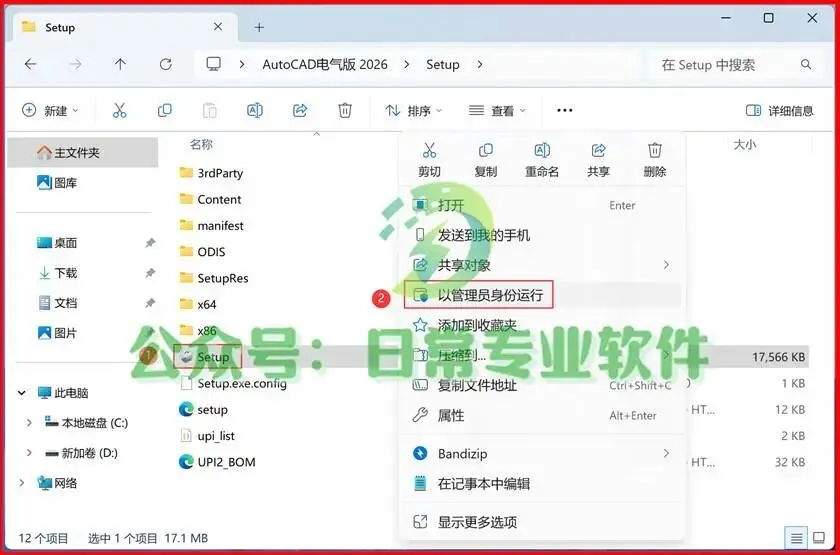Choose 发送到我的手机 in context menu
The image size is (840, 555).
coord(542,235)
